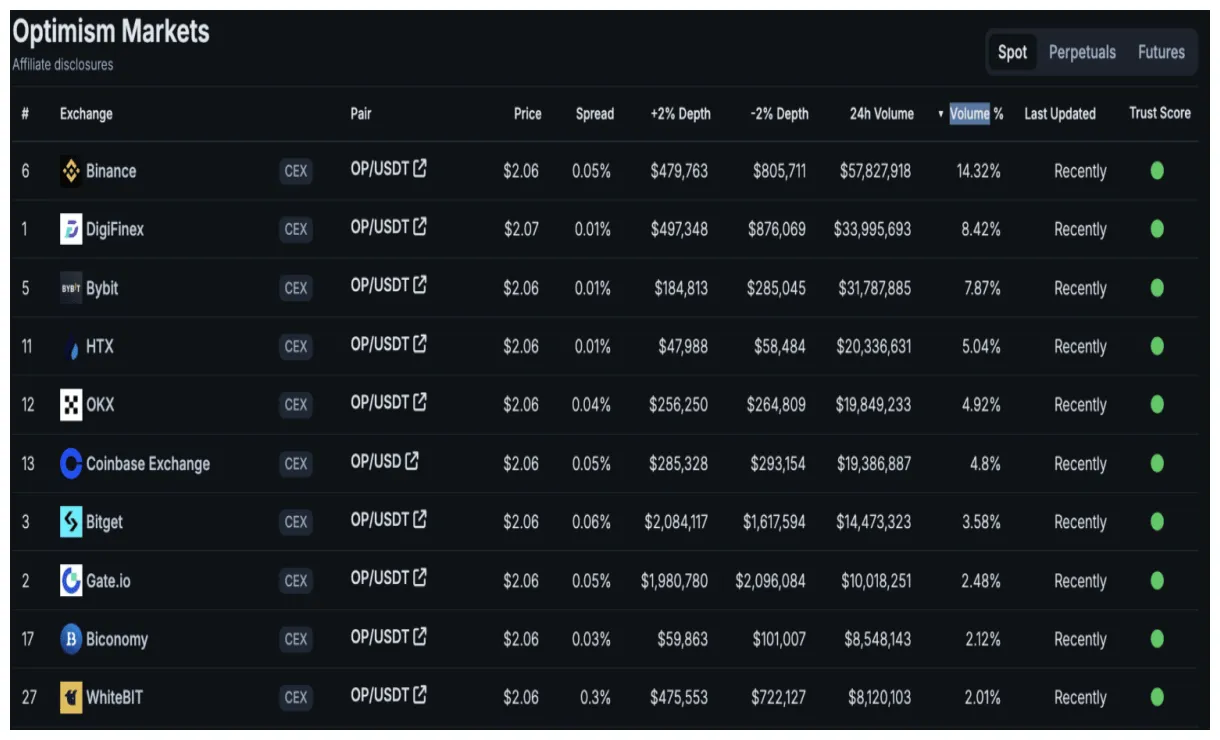Click the CEX badge in the Bybit row

coord(296,288)
